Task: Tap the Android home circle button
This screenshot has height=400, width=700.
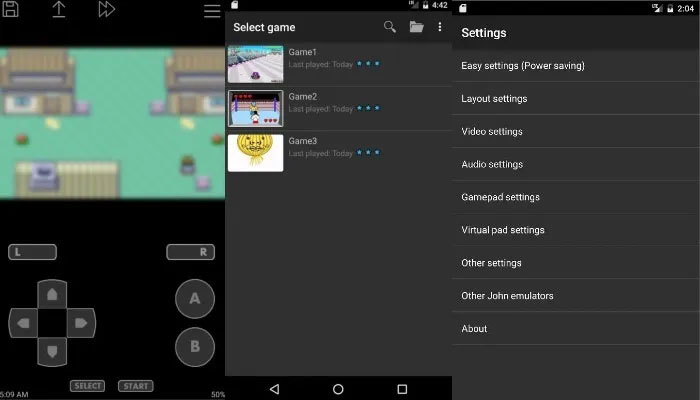Action: pos(338,389)
